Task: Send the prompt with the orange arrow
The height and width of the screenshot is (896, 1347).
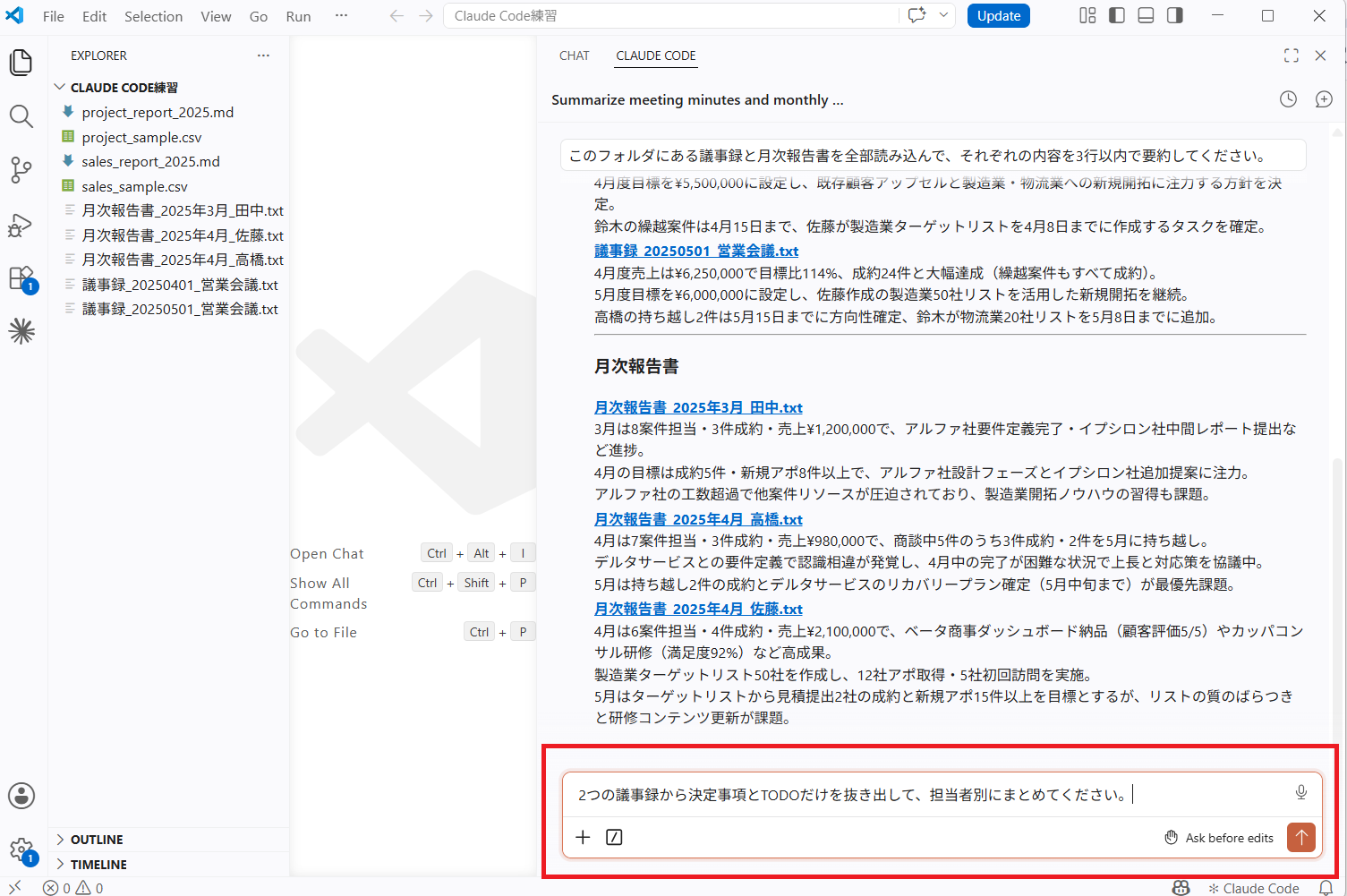Action: point(1301,837)
